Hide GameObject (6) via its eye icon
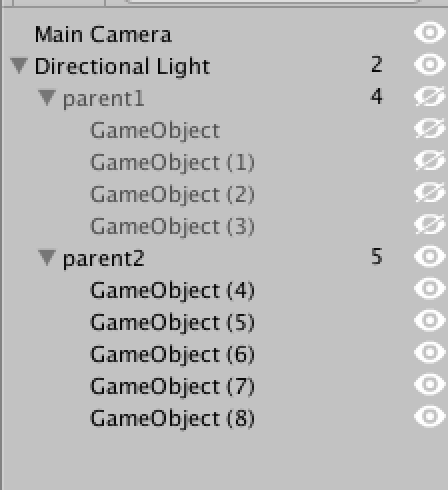Image resolution: width=448 pixels, height=490 pixels. 430,352
